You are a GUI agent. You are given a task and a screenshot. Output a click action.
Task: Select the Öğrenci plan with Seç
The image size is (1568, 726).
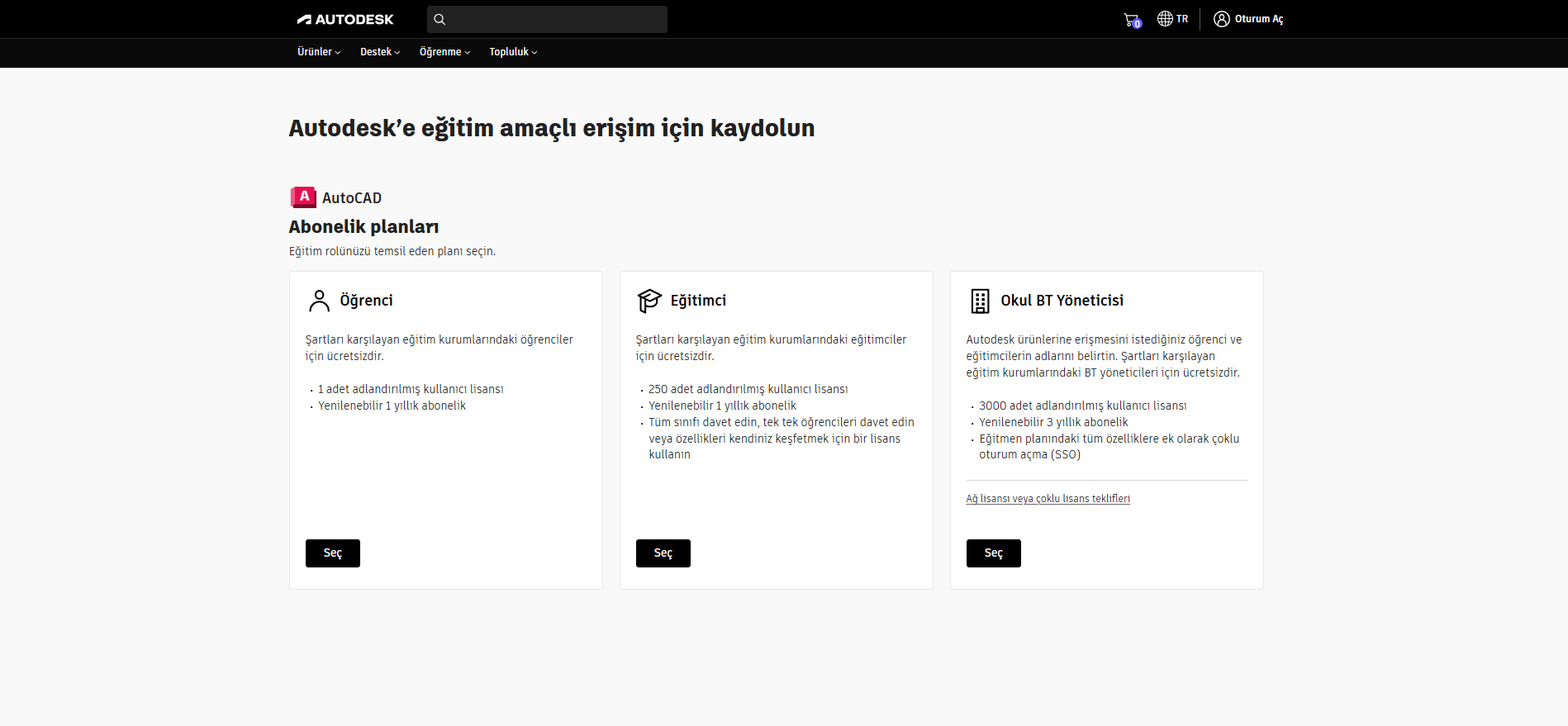pyautogui.click(x=333, y=553)
